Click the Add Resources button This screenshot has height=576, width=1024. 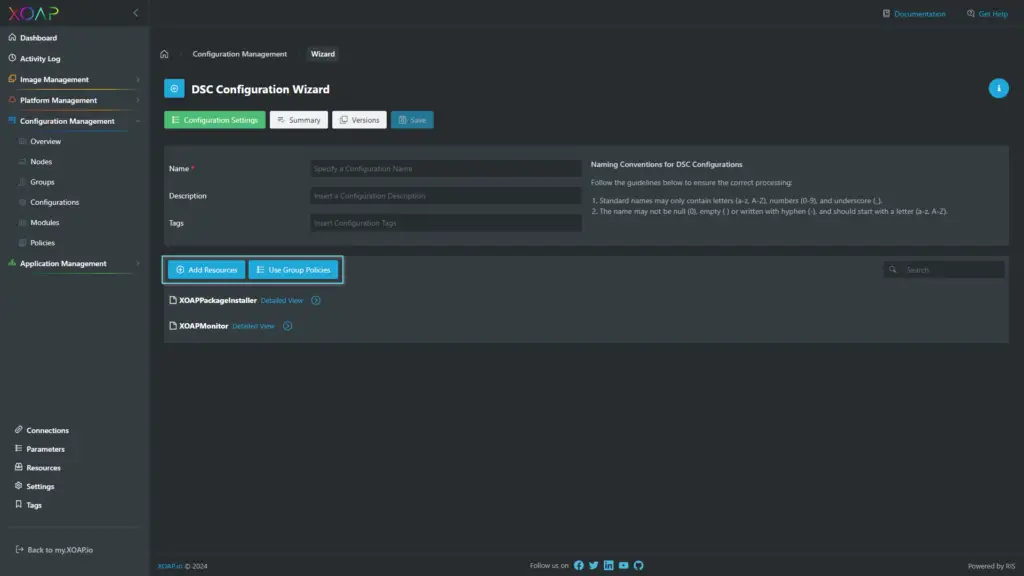pos(206,270)
